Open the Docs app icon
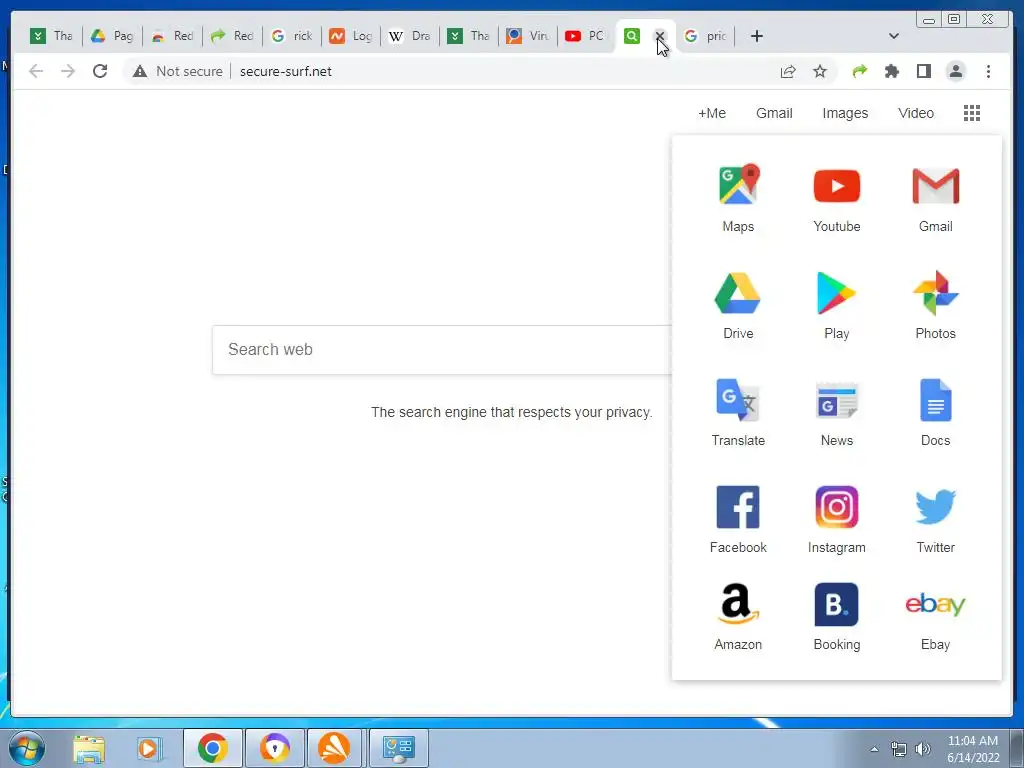The image size is (1024, 768). [x=935, y=400]
